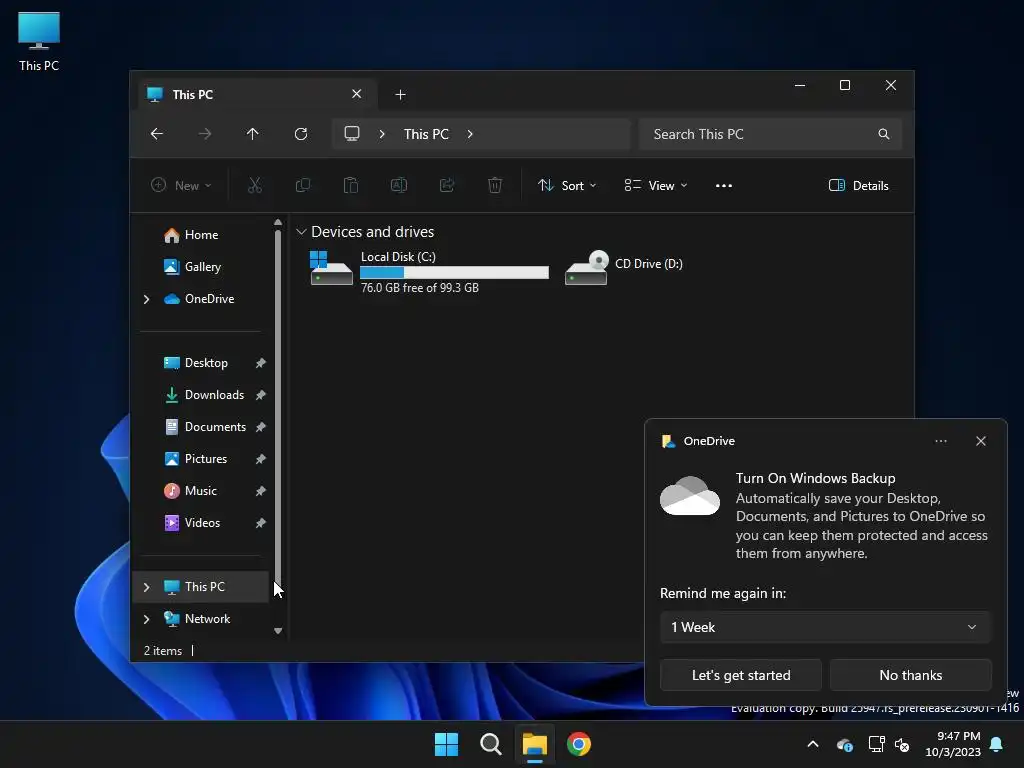Unpin Pictures from Quick access
The width and height of the screenshot is (1024, 768).
point(261,459)
